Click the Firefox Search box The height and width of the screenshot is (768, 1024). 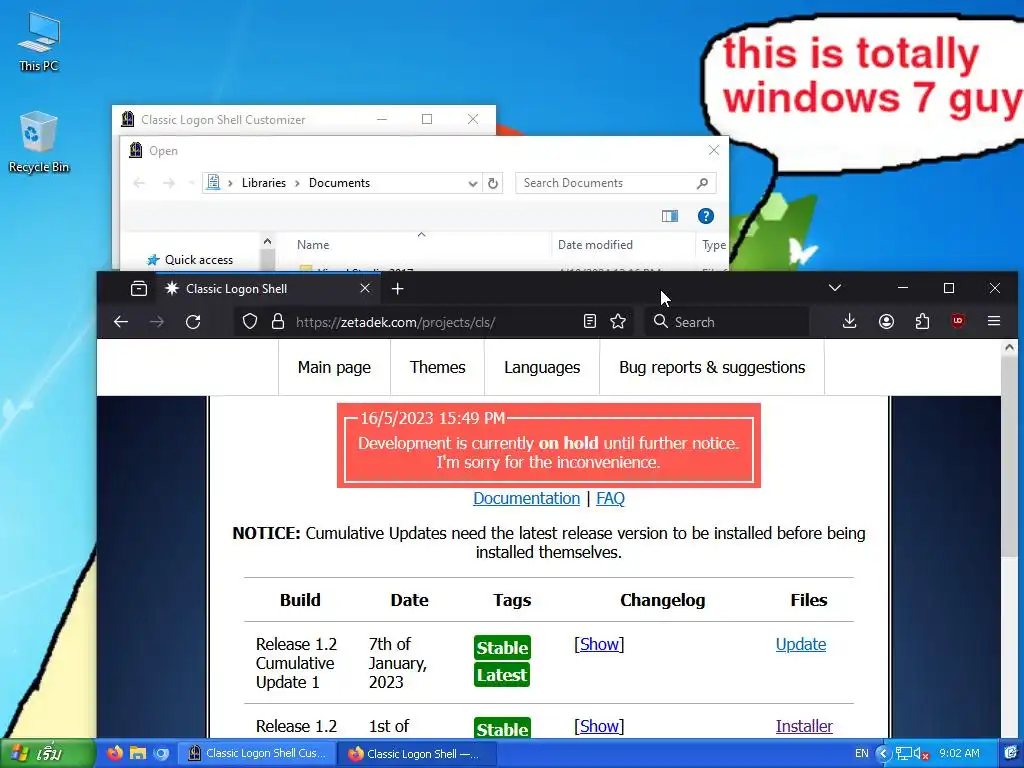[727, 322]
